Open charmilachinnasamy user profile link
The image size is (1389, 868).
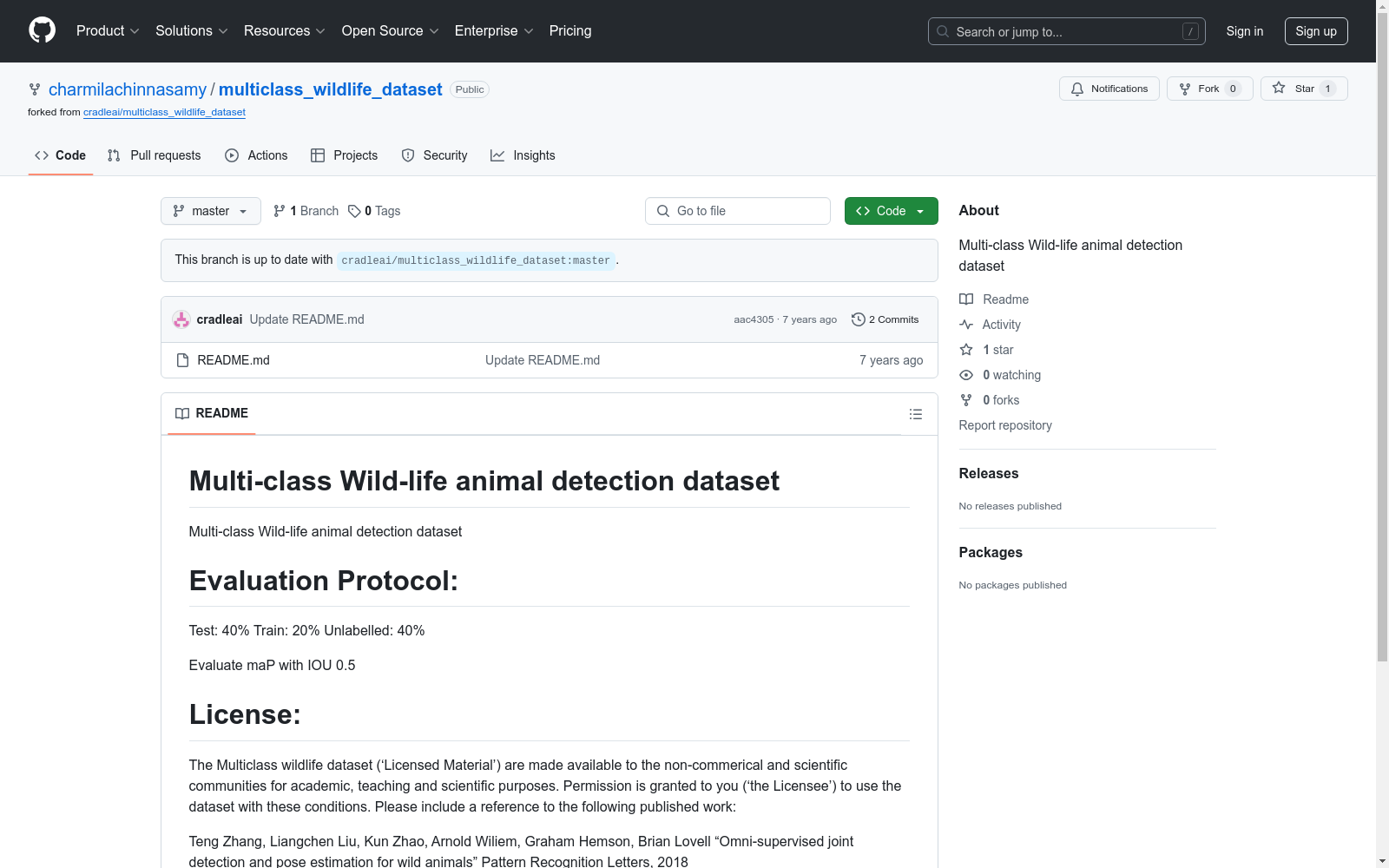point(128,89)
